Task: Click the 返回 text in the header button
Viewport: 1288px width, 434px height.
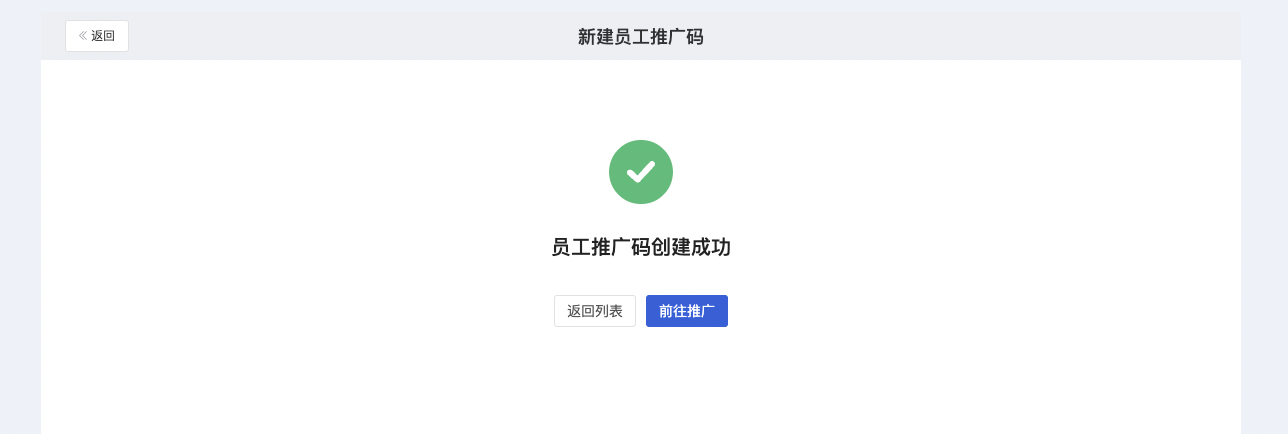Action: [103, 36]
